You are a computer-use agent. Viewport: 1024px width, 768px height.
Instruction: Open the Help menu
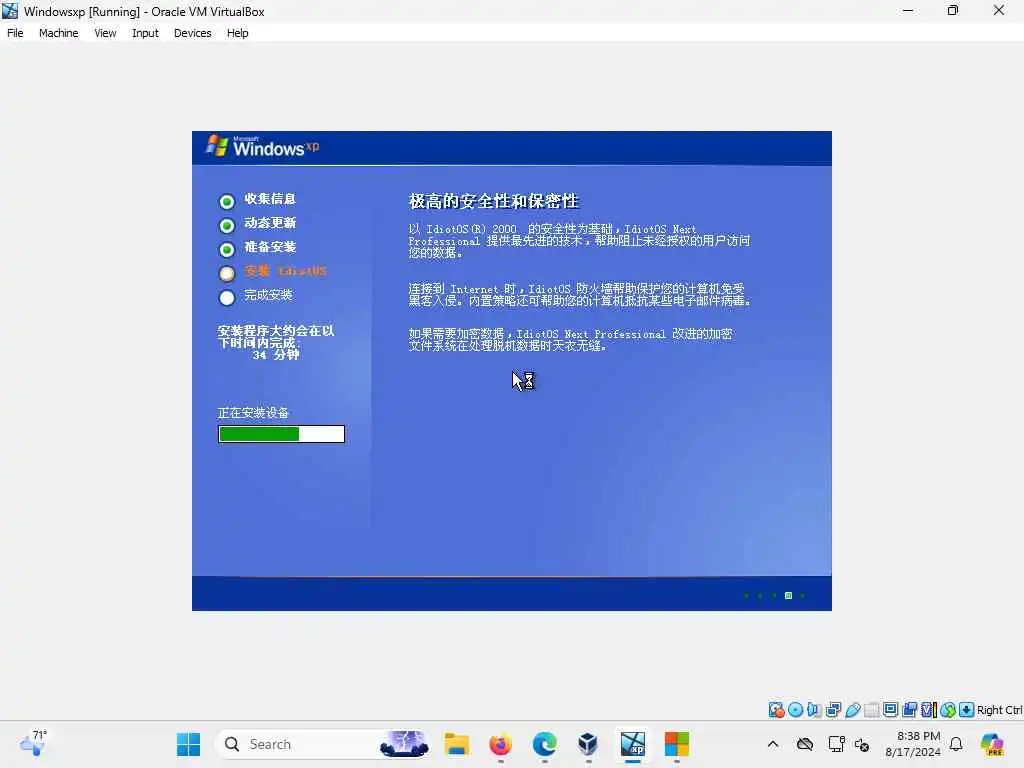coord(238,33)
